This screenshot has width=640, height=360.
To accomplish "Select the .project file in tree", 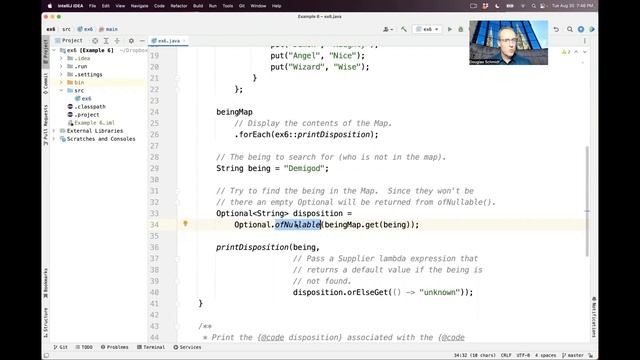I will (x=83, y=115).
